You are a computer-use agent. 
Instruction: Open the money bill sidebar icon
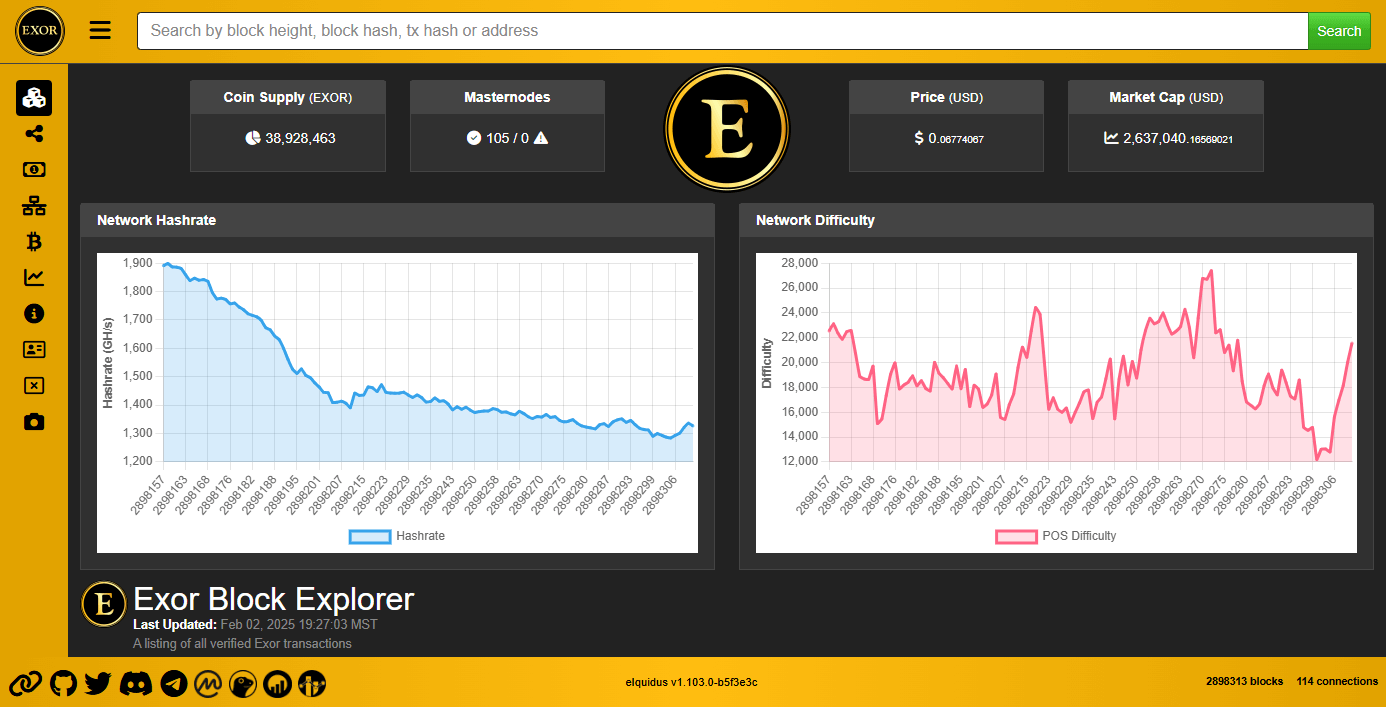[x=34, y=170]
